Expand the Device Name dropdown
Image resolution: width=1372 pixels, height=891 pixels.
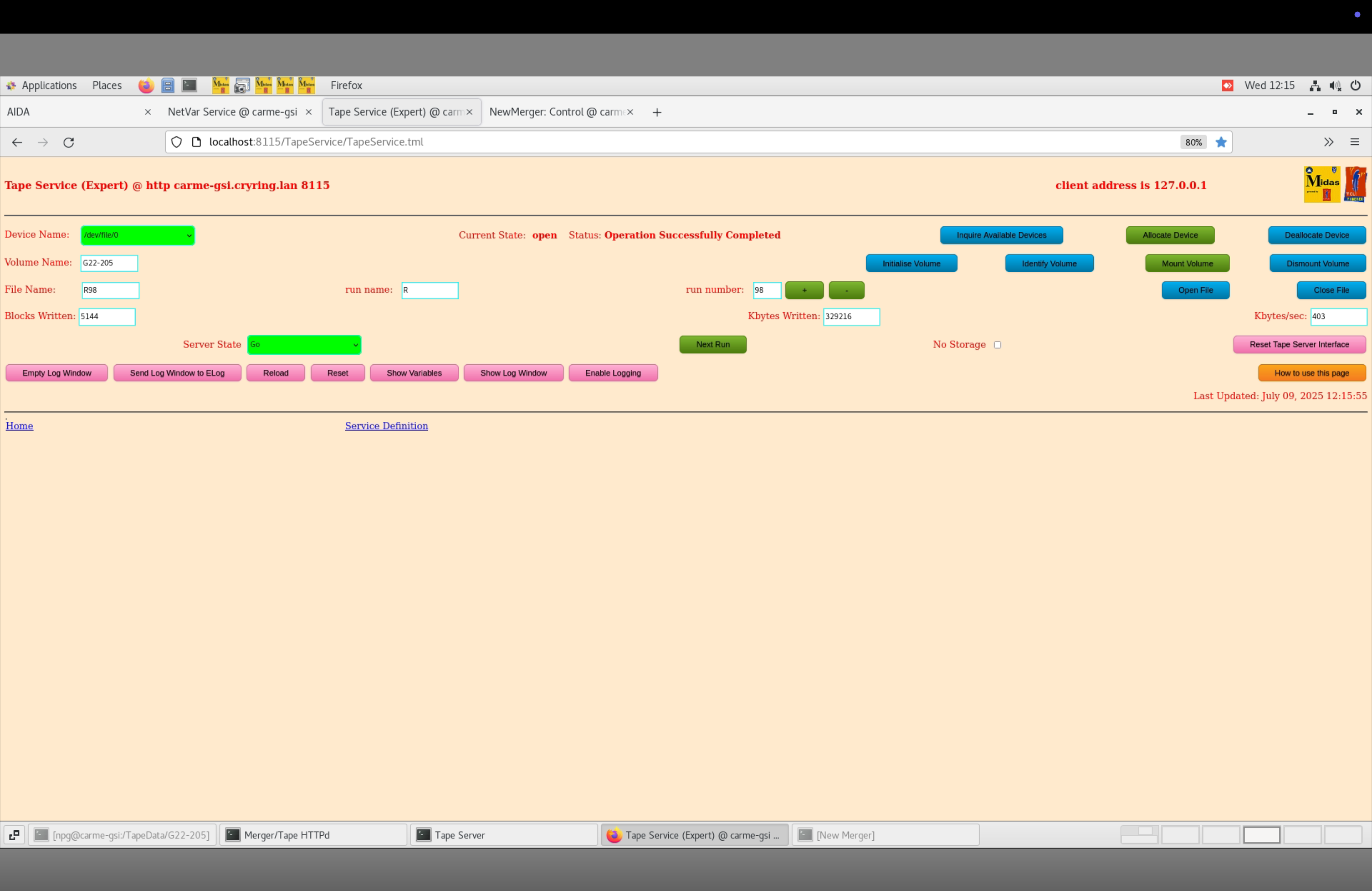coord(137,235)
